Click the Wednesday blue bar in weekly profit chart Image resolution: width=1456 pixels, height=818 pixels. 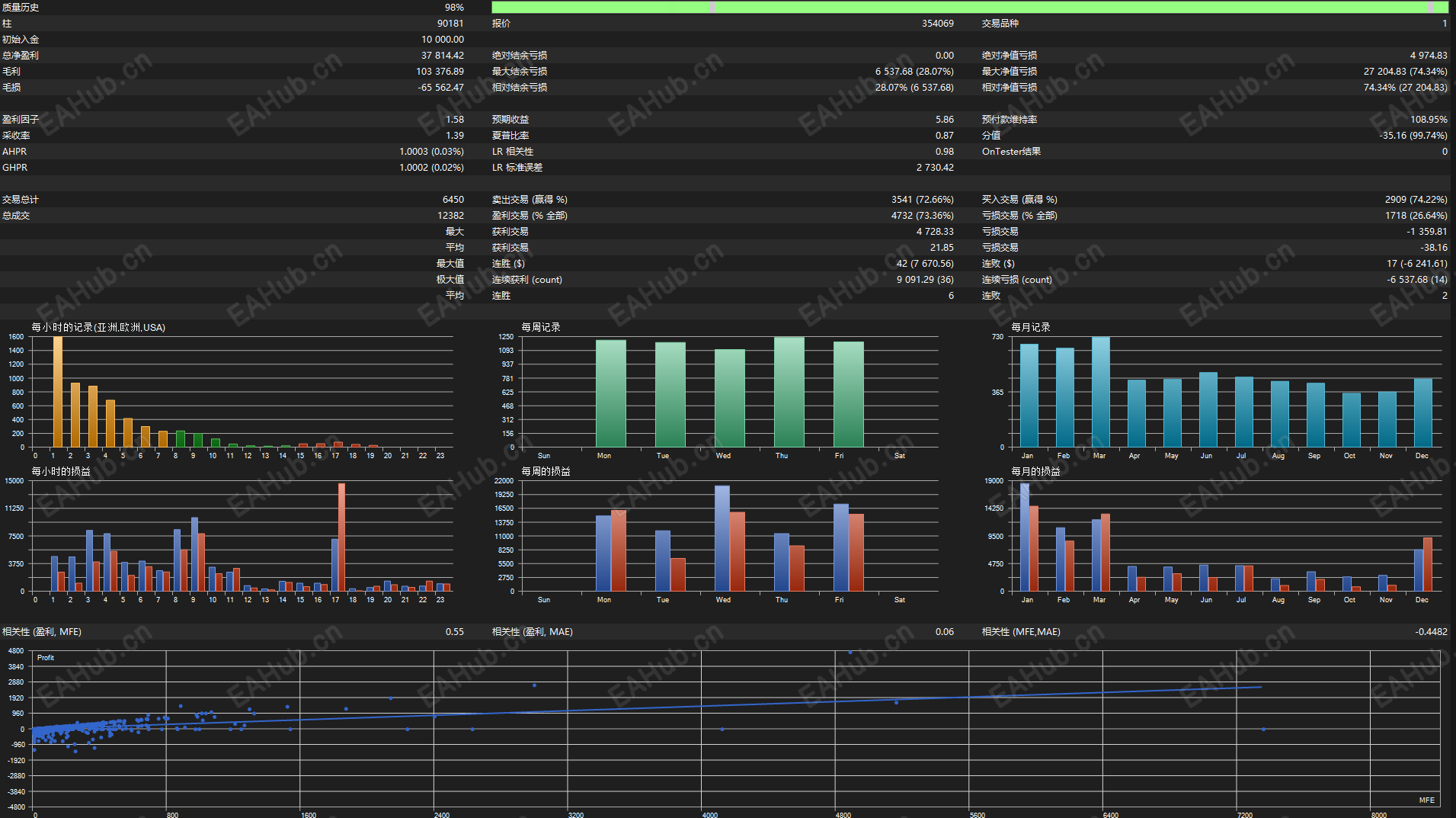click(x=722, y=538)
